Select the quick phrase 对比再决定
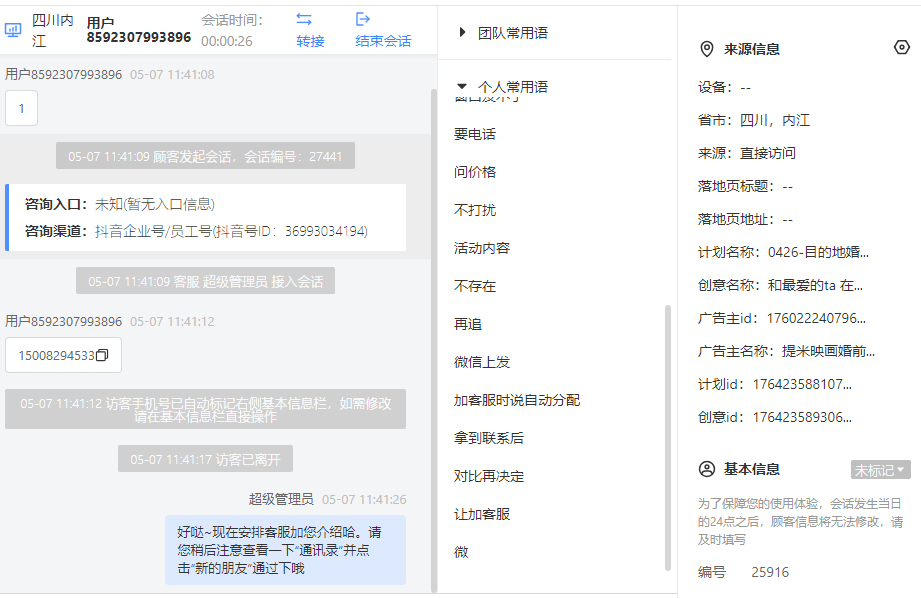Screen dimensions: 921x598 pyautogui.click(x=489, y=476)
